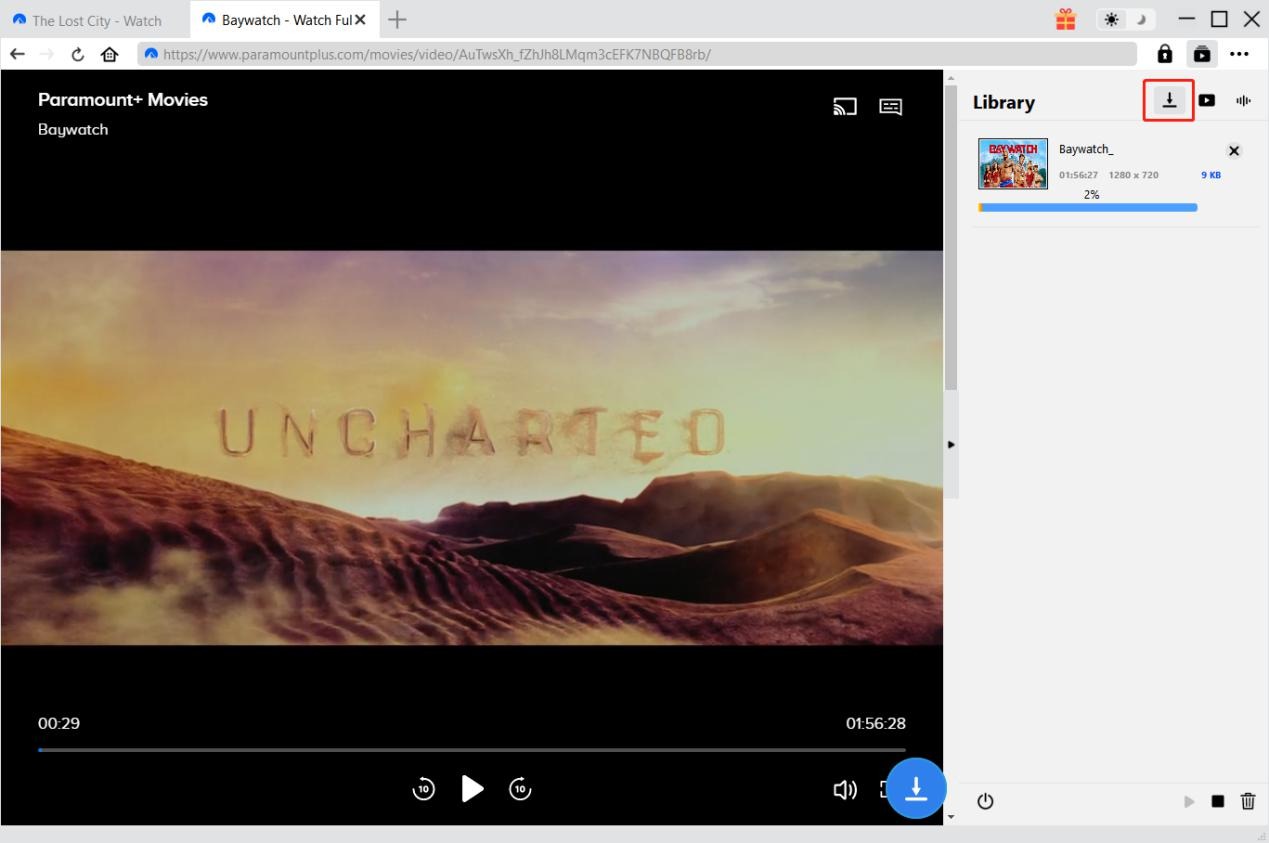Click the power/shutdown icon in Library footer

[985, 801]
